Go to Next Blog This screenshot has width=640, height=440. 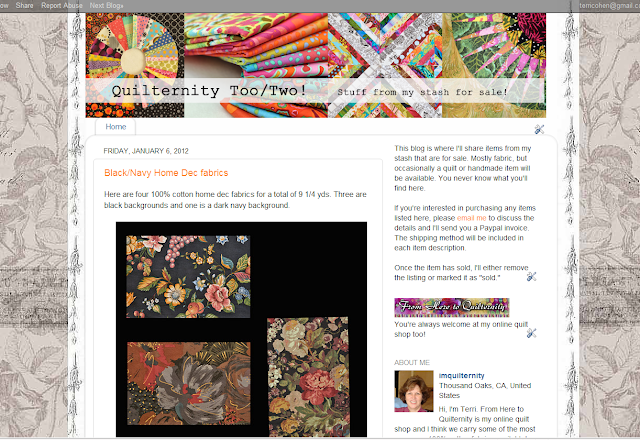click(106, 5)
